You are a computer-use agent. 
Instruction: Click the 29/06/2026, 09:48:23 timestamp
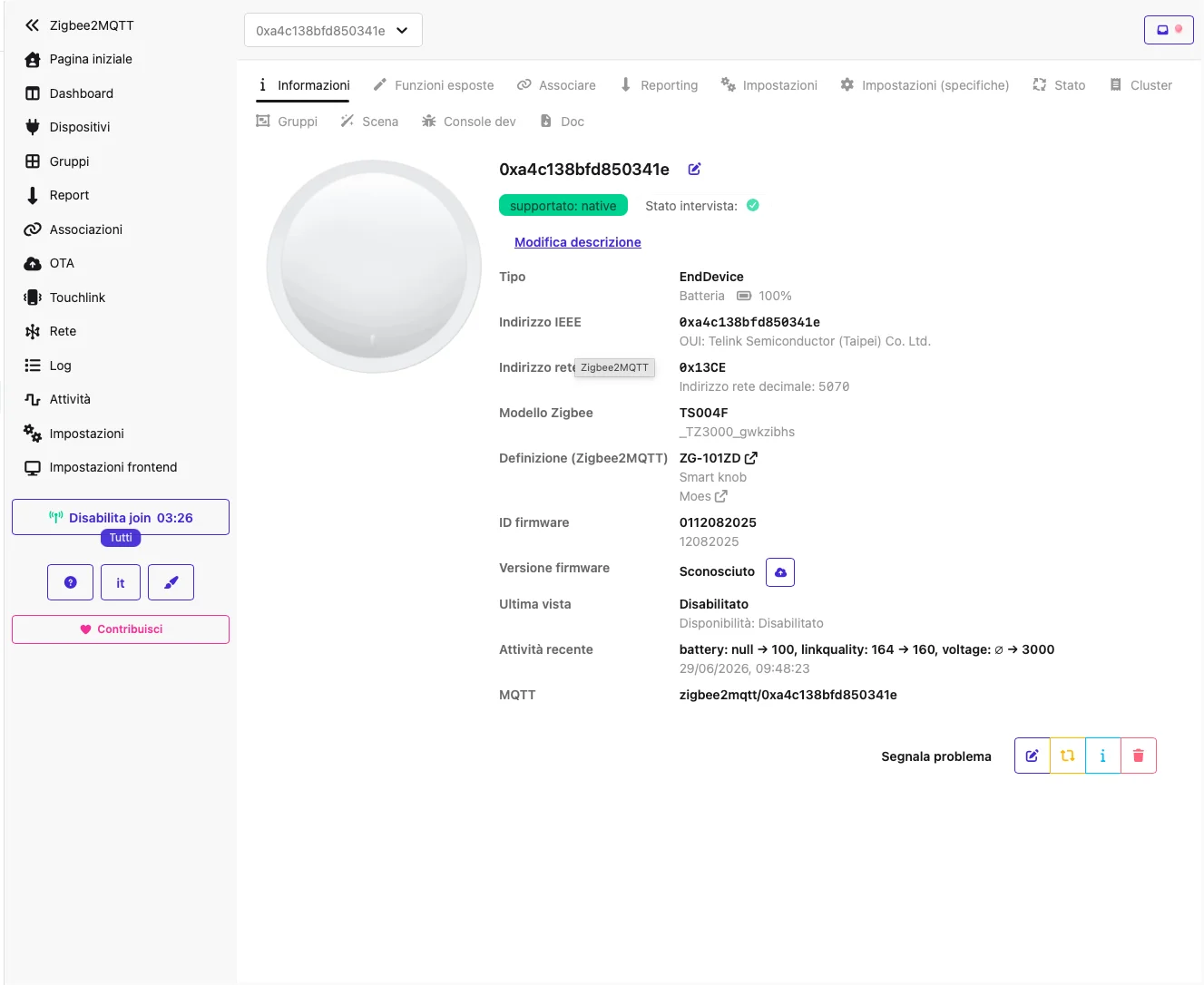745,668
